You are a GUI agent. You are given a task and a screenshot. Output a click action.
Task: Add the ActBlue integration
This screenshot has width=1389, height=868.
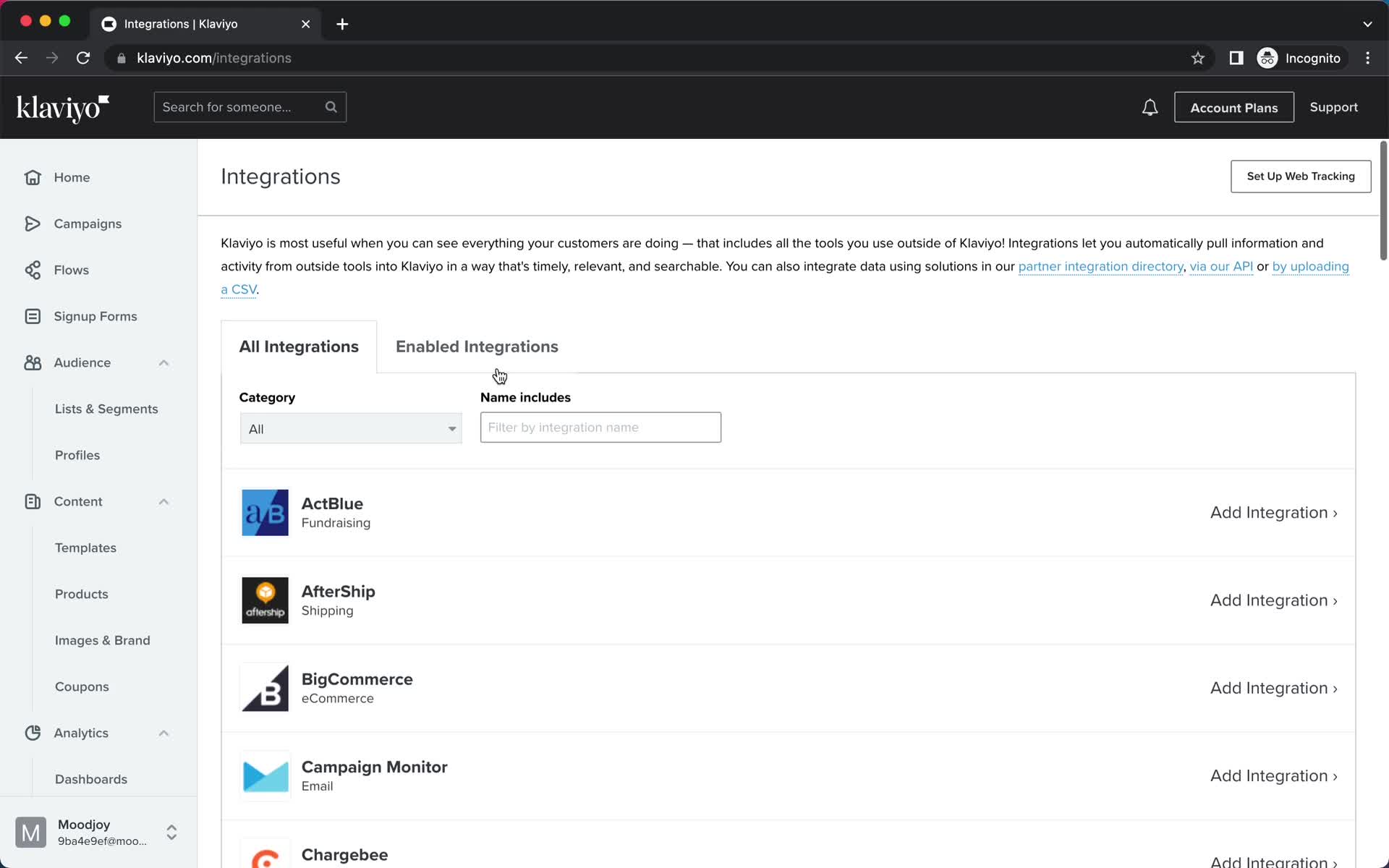click(x=1273, y=513)
